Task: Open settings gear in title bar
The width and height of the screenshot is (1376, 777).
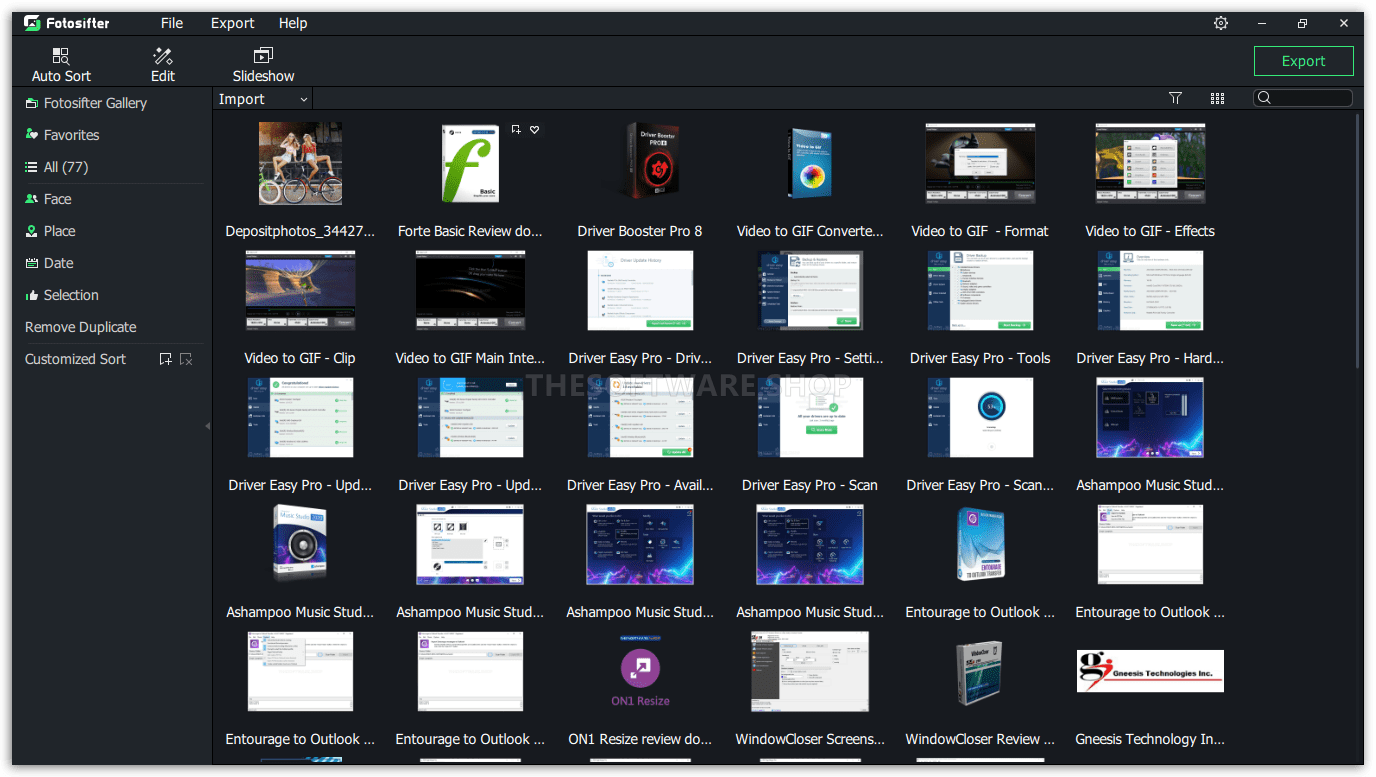Action: (x=1220, y=23)
